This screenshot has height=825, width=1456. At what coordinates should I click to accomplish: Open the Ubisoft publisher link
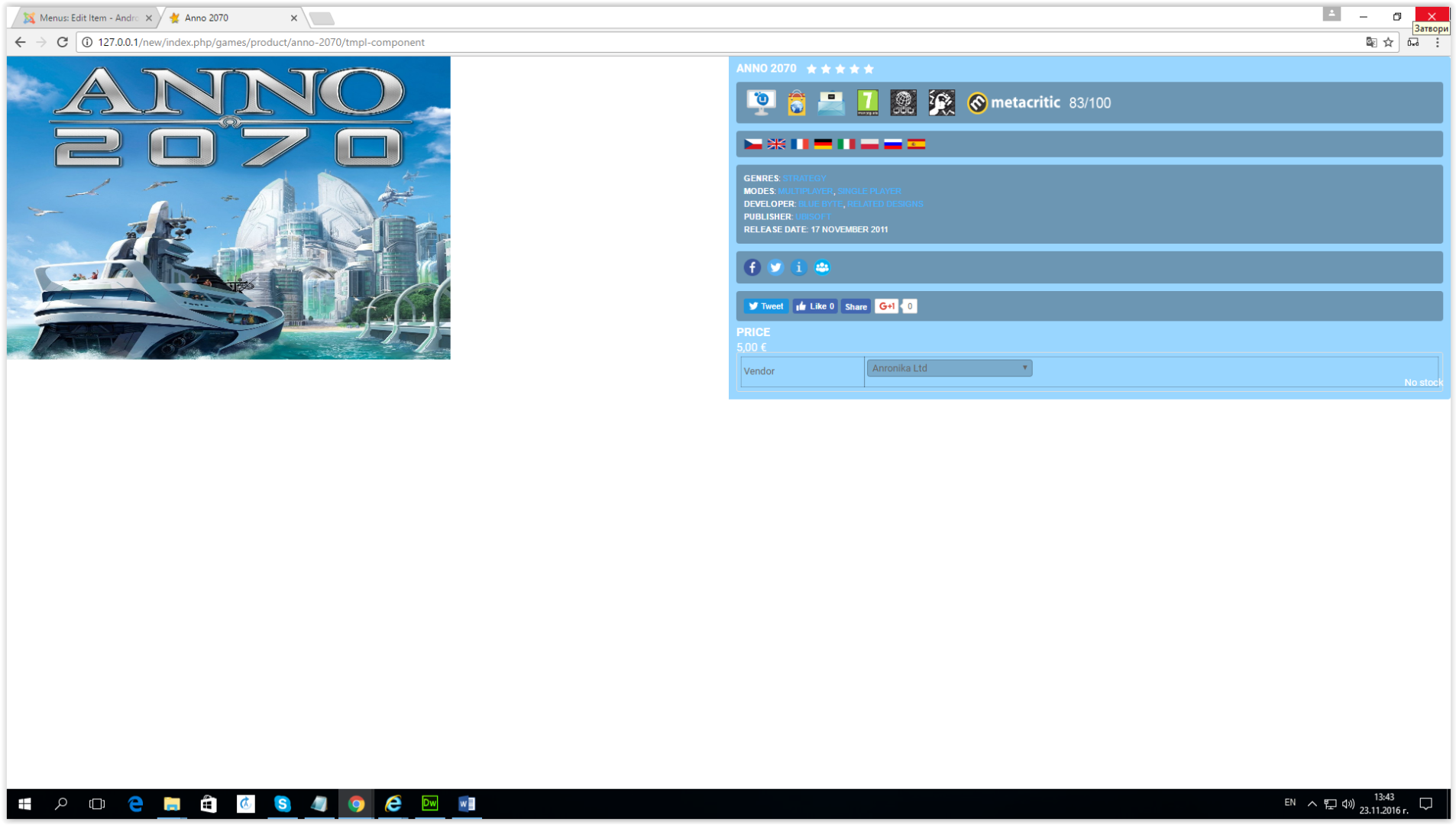tap(813, 217)
